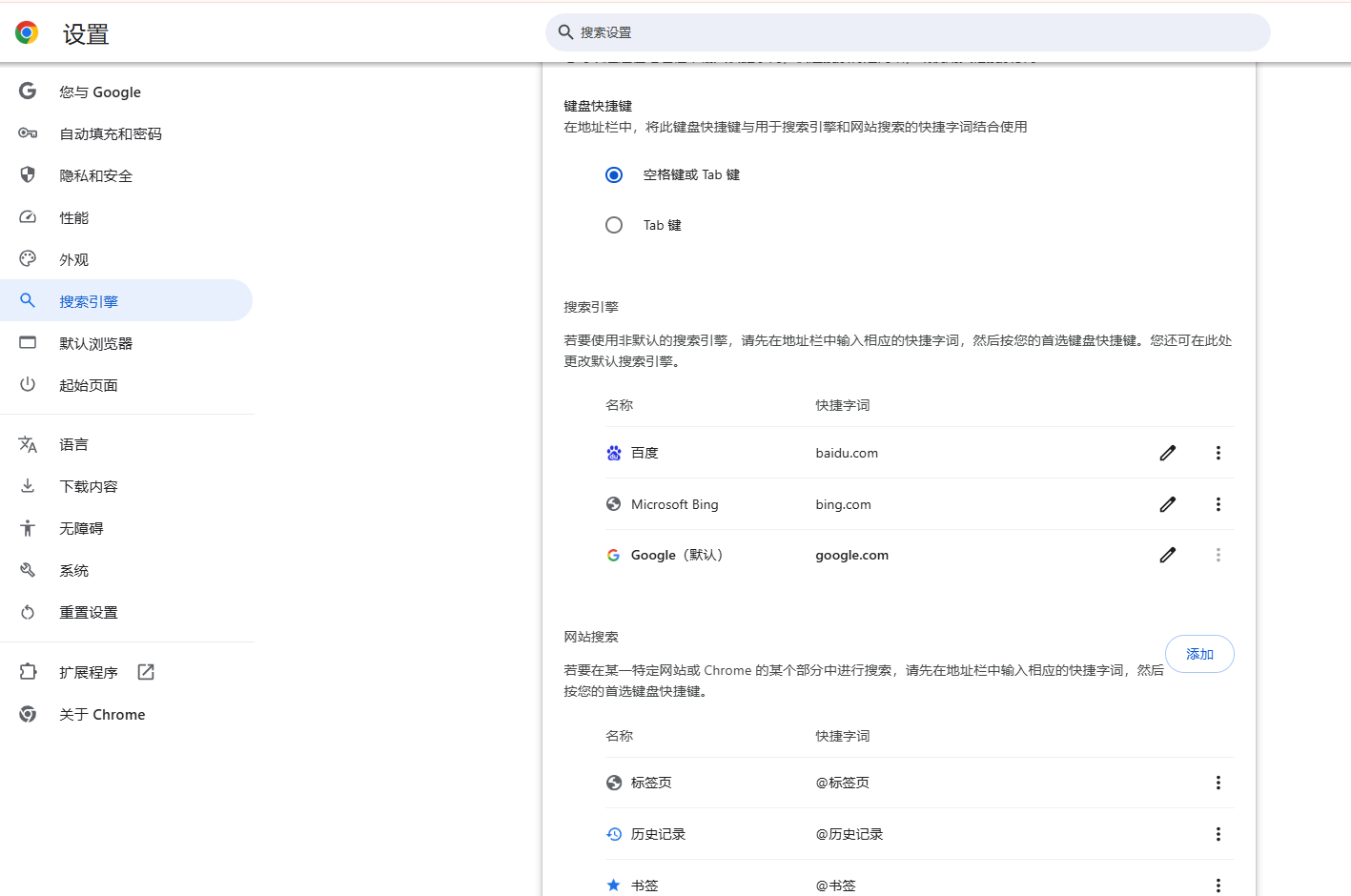
Task: Click the Chrome logo icon
Action: point(27,33)
